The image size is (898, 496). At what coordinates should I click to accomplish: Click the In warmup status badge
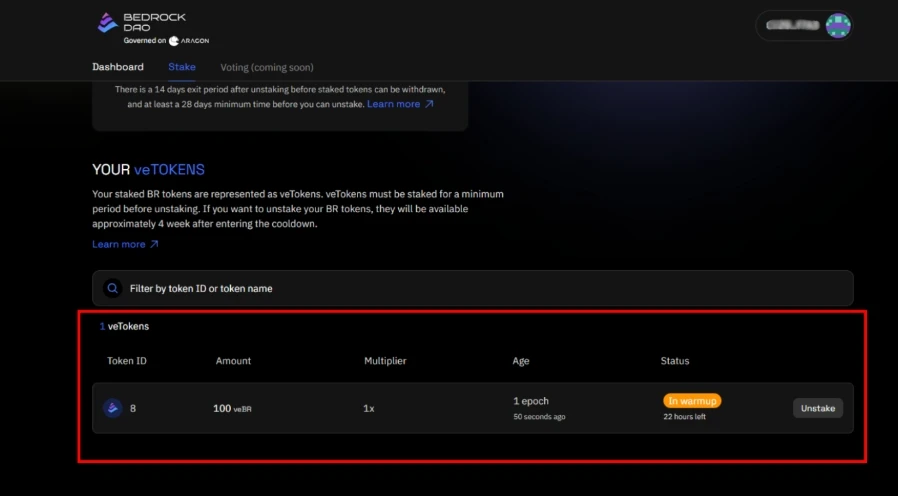click(x=692, y=401)
